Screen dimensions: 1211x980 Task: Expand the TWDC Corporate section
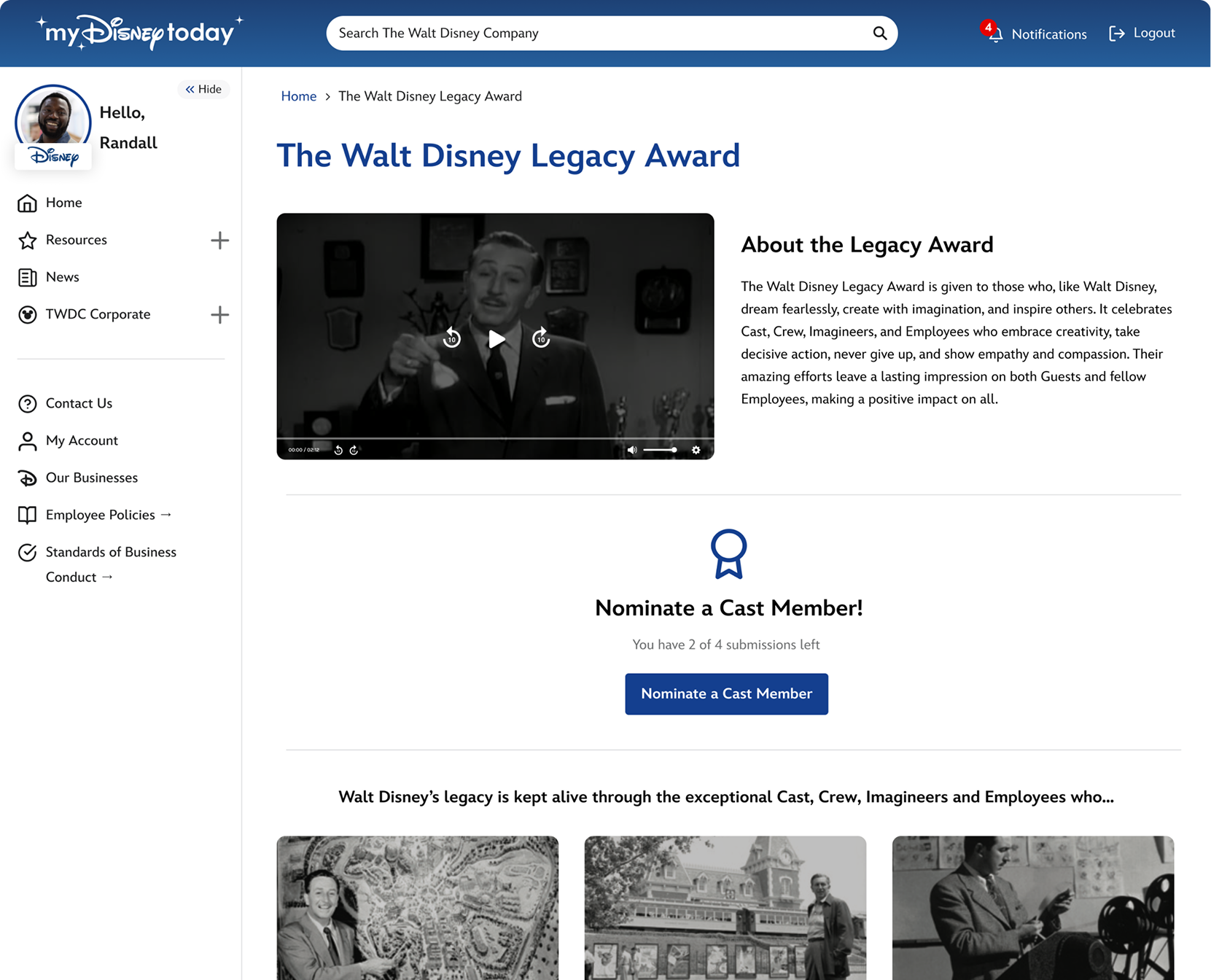[x=219, y=315]
